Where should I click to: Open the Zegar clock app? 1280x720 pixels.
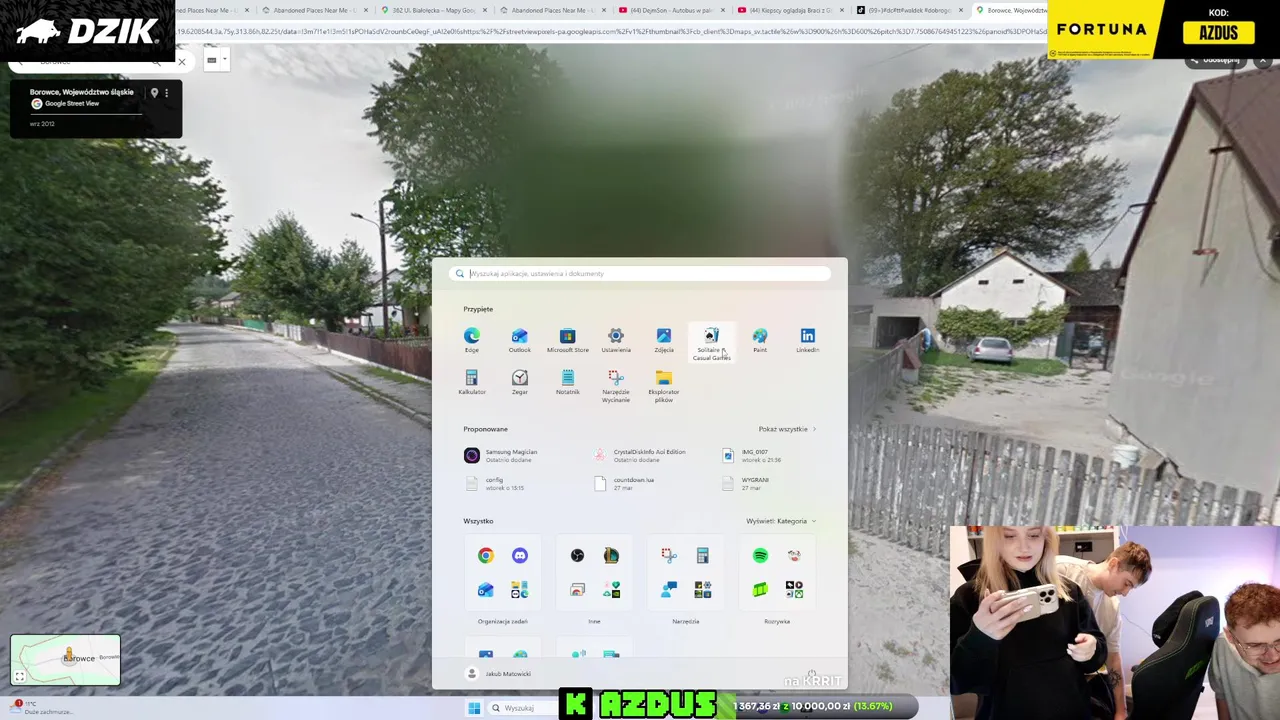tap(519, 382)
